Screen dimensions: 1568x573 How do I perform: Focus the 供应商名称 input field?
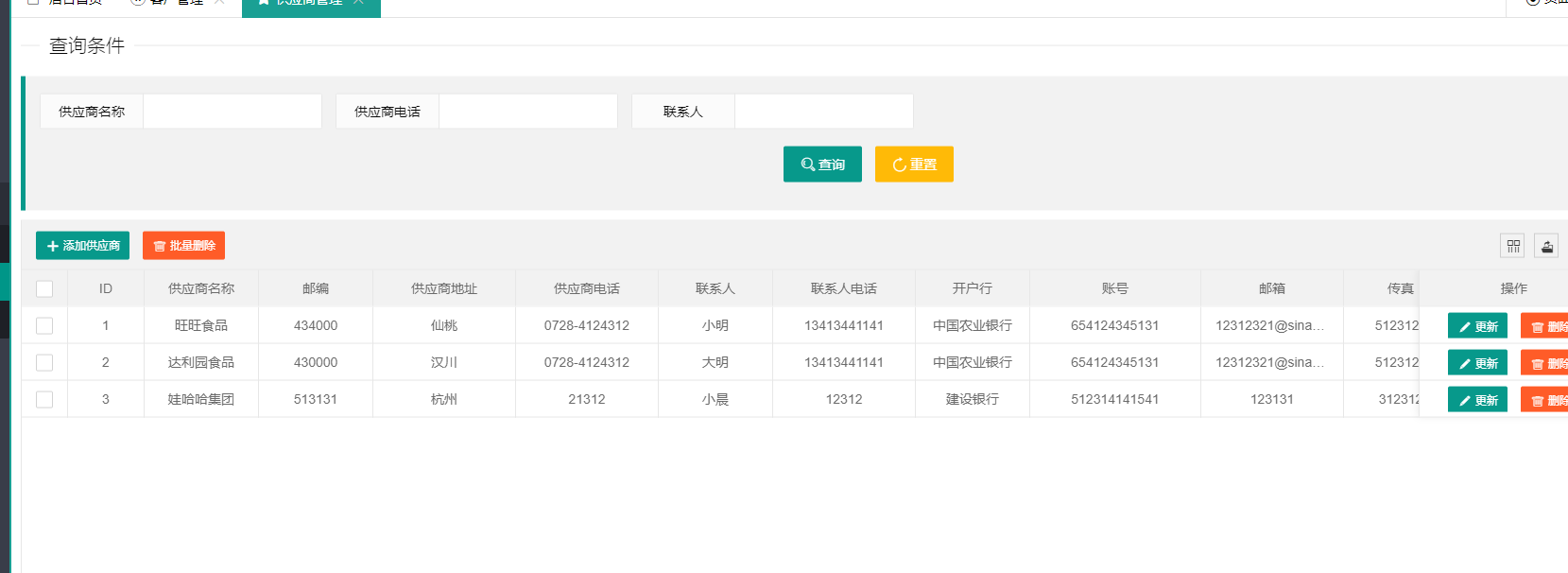click(x=233, y=112)
